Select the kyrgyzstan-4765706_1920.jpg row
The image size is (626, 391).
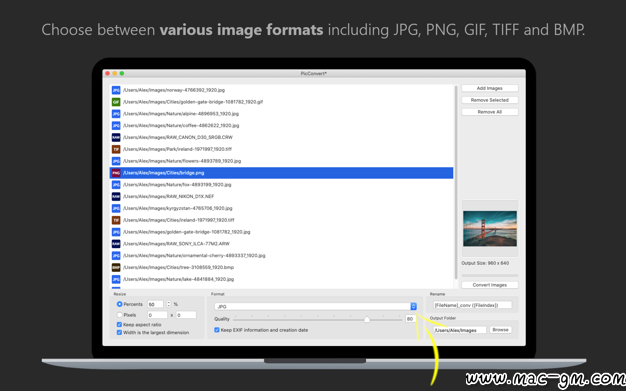coord(281,208)
